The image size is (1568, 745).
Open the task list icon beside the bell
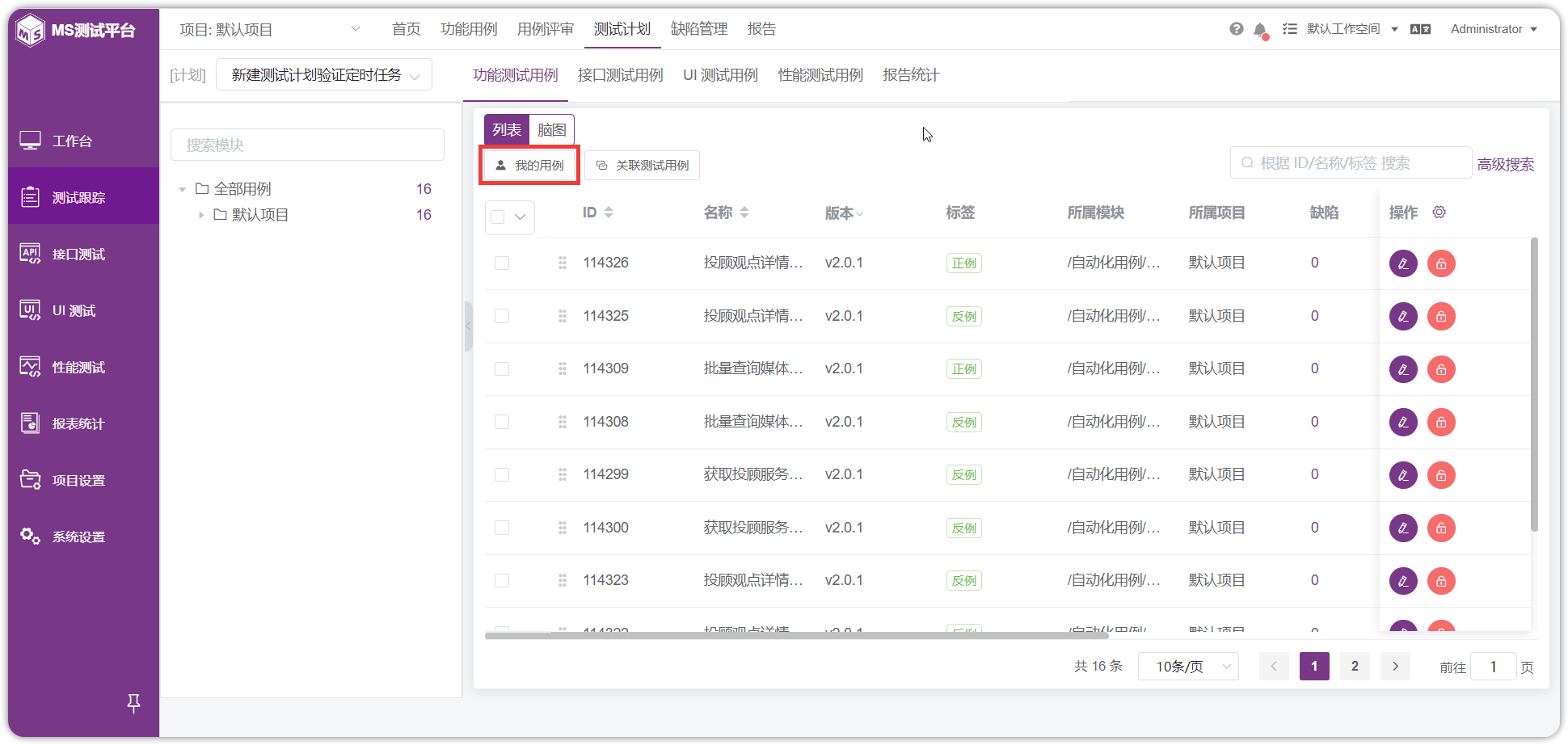(1290, 29)
